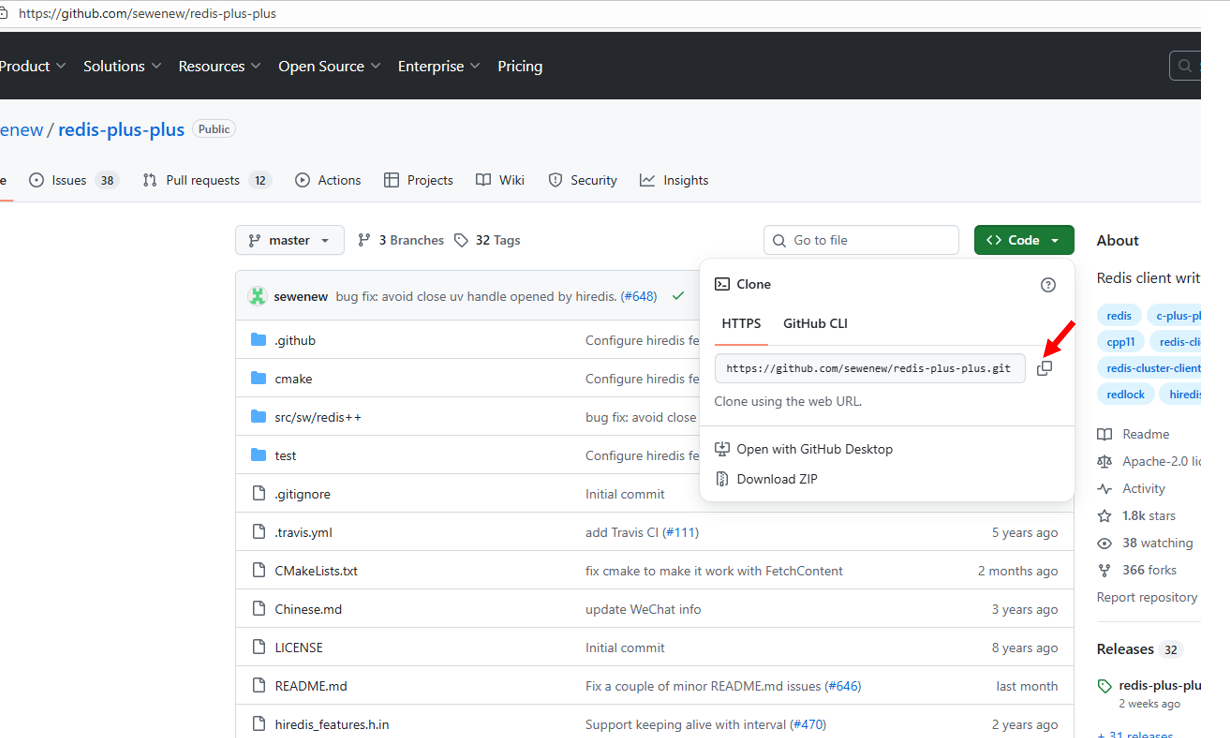Viewport: 1230px width, 738px height.
Task: Open the redis-plus-plus repository name link
Action: click(x=121, y=129)
